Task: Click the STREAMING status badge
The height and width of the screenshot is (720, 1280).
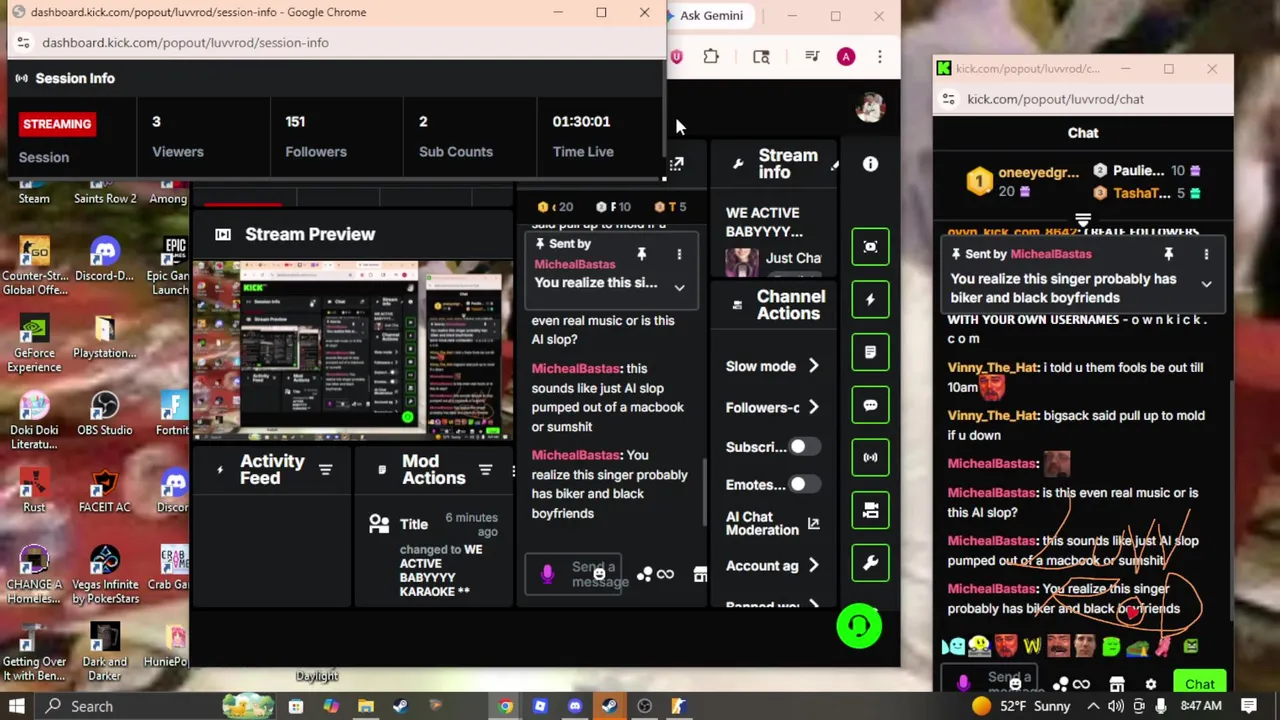Action: pos(57,124)
